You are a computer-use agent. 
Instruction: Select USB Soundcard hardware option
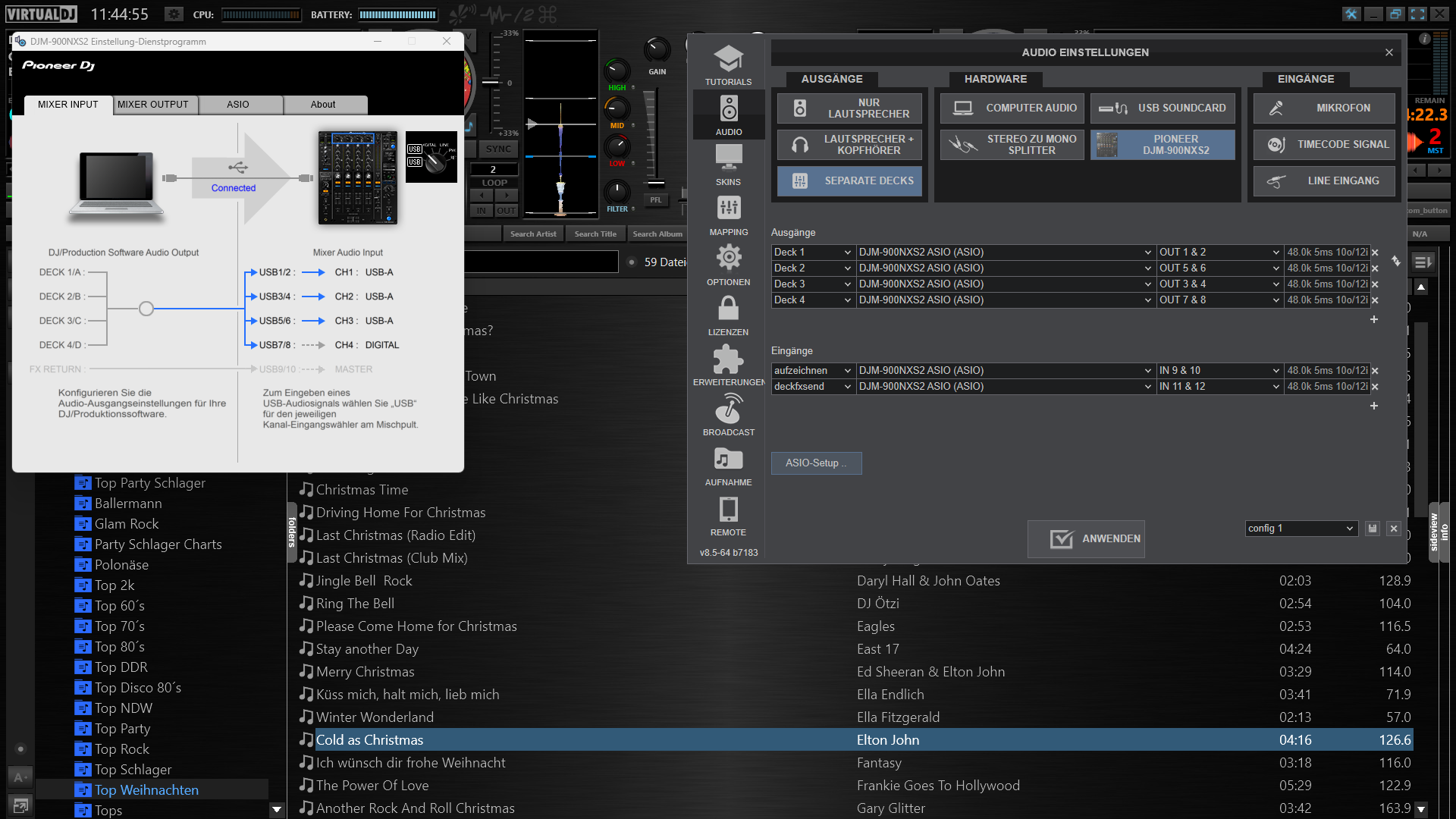coord(1163,108)
